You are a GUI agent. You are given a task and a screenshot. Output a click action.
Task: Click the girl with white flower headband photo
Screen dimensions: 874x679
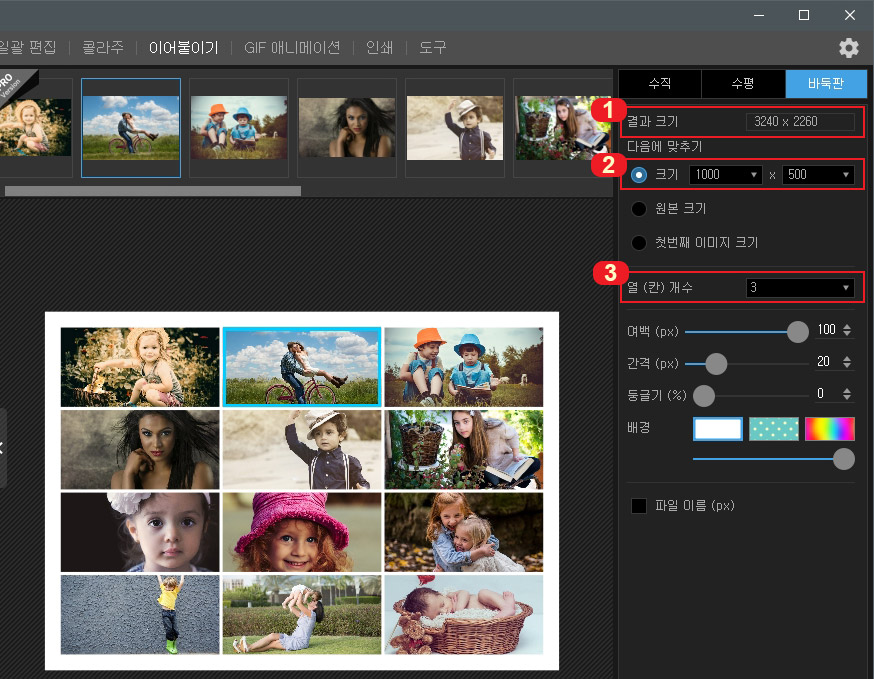click(x=140, y=532)
